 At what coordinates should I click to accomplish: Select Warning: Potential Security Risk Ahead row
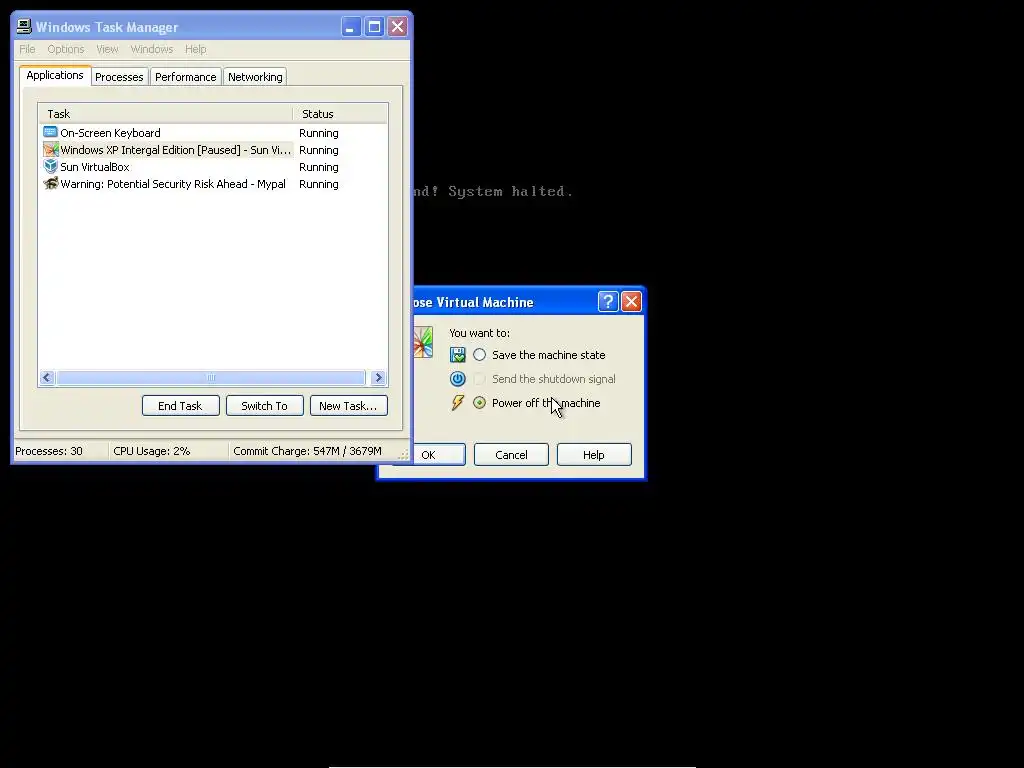pyautogui.click(x=213, y=184)
